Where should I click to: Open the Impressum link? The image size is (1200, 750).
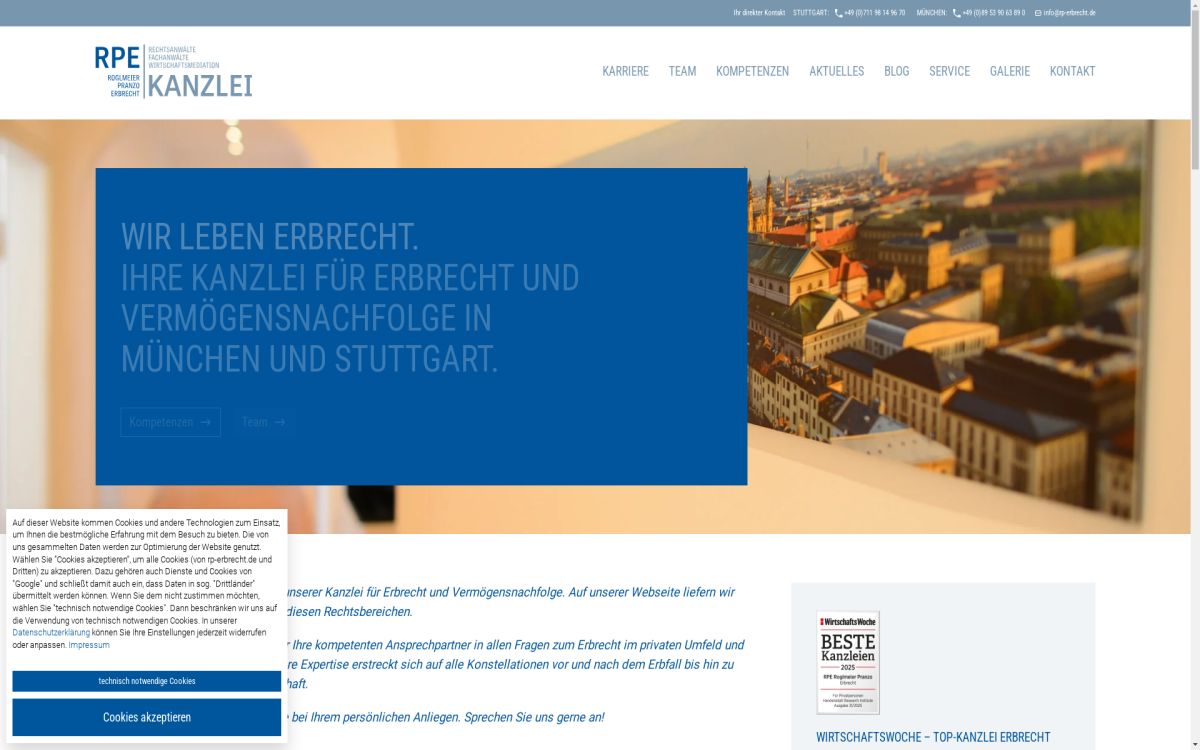point(88,644)
